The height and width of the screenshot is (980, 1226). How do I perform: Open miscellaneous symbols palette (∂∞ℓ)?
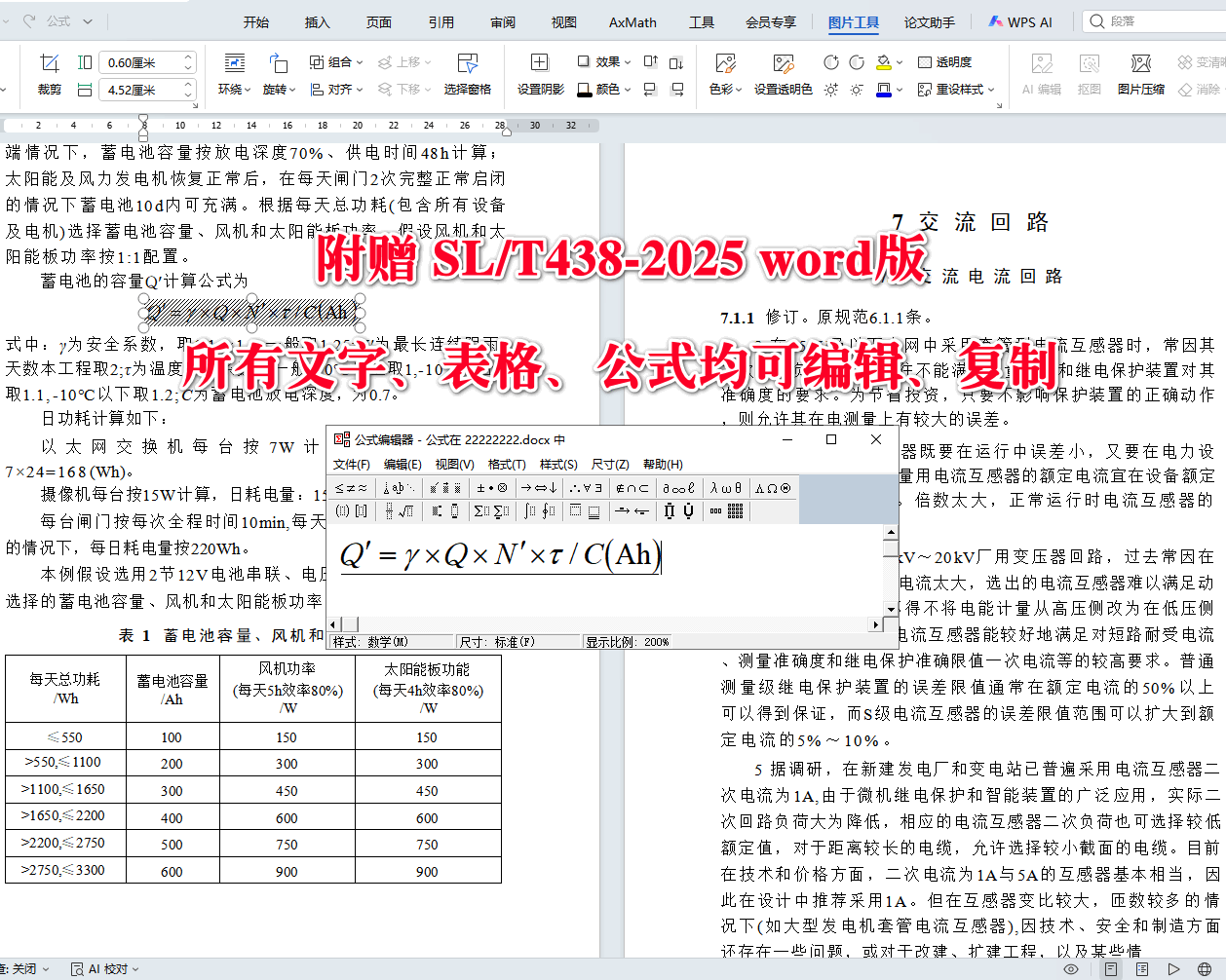[679, 487]
